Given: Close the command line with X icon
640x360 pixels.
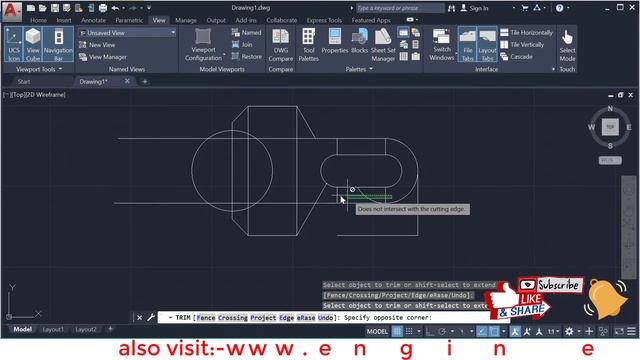Looking at the screenshot, I should click(140, 318).
